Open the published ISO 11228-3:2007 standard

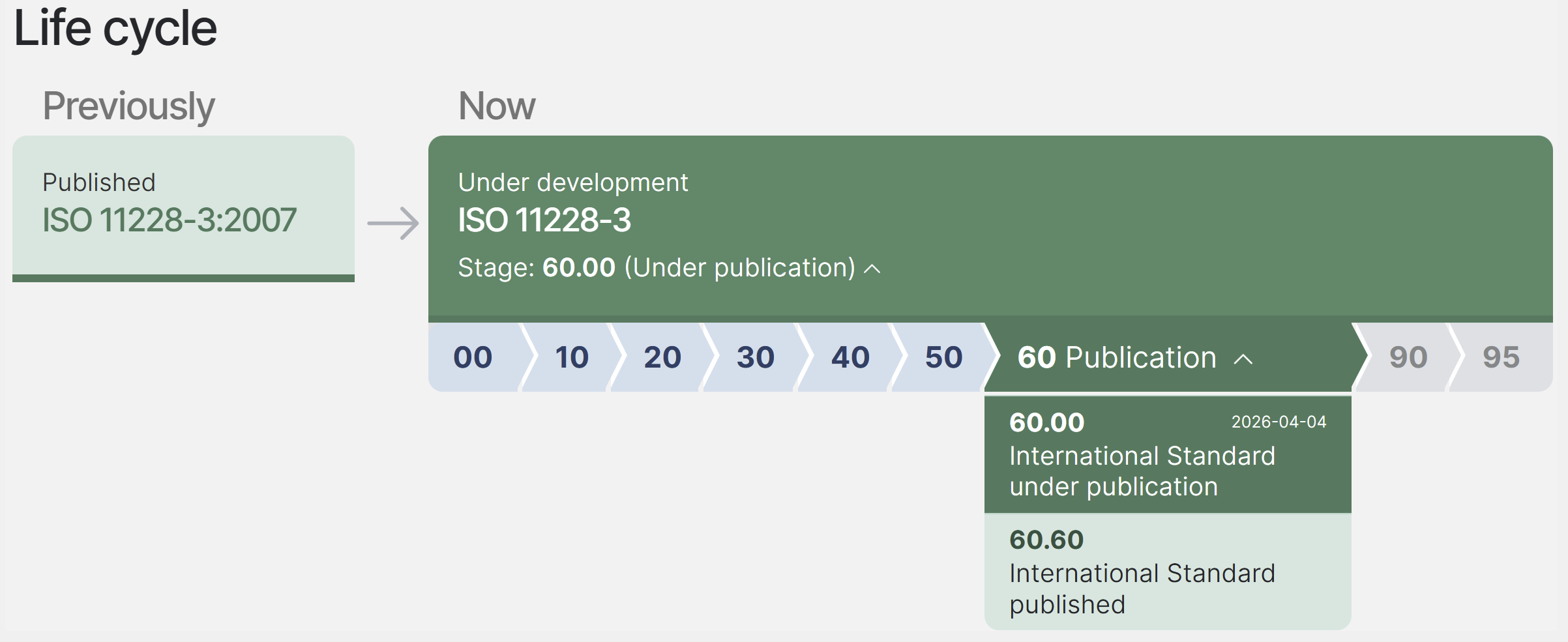[x=170, y=220]
